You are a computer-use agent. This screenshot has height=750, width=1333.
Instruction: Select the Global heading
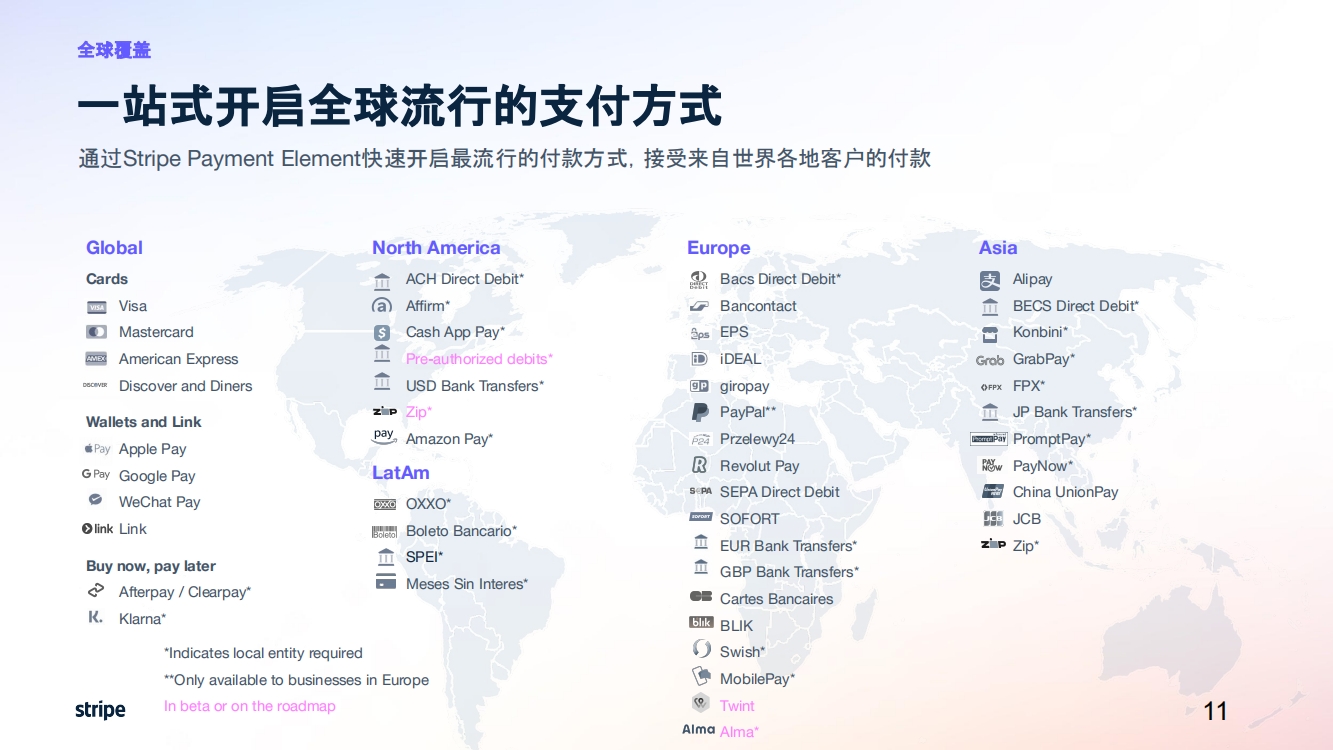(x=114, y=248)
